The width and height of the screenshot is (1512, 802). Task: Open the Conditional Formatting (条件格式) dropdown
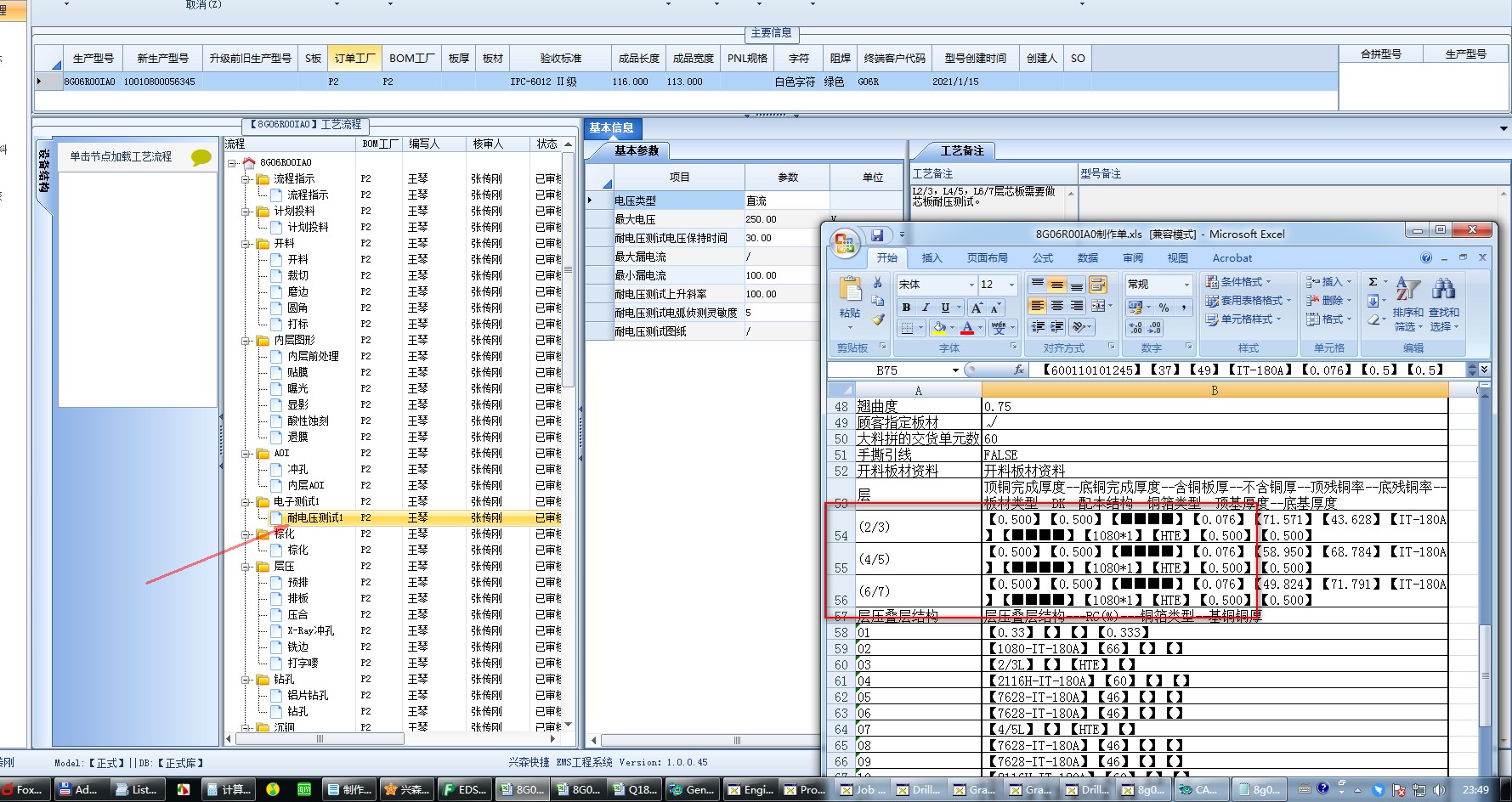tap(1238, 282)
